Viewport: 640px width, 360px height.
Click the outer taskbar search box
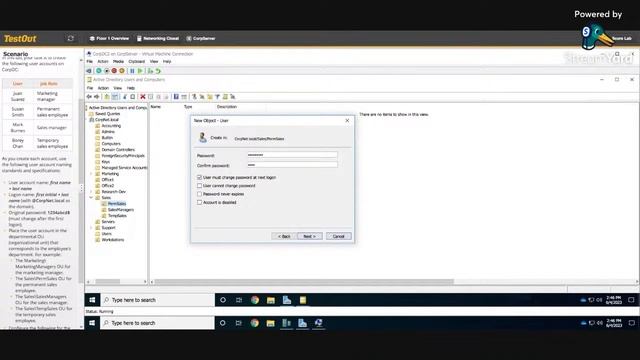(x=157, y=323)
